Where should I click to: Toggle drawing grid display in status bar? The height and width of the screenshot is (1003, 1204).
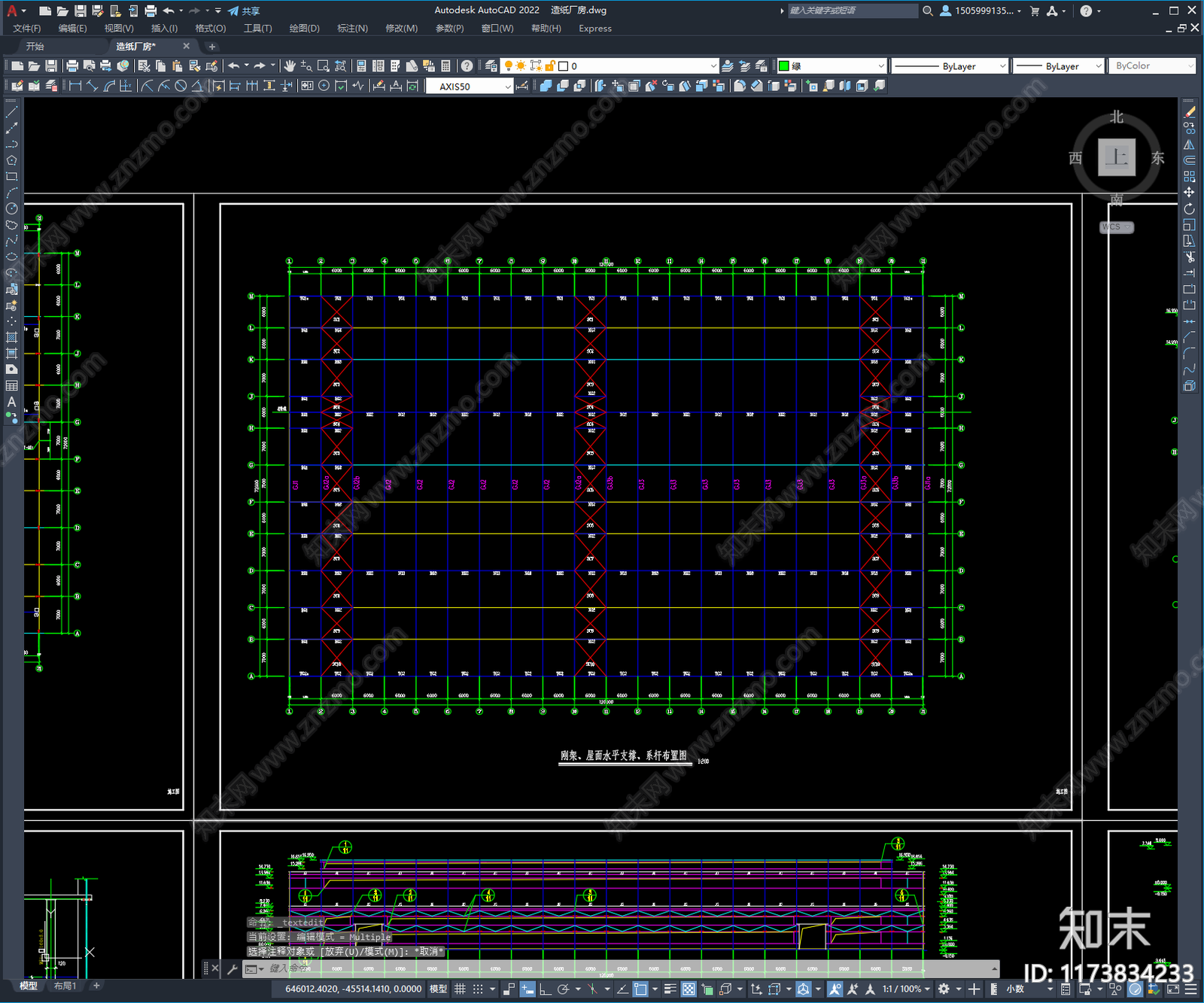[x=460, y=989]
